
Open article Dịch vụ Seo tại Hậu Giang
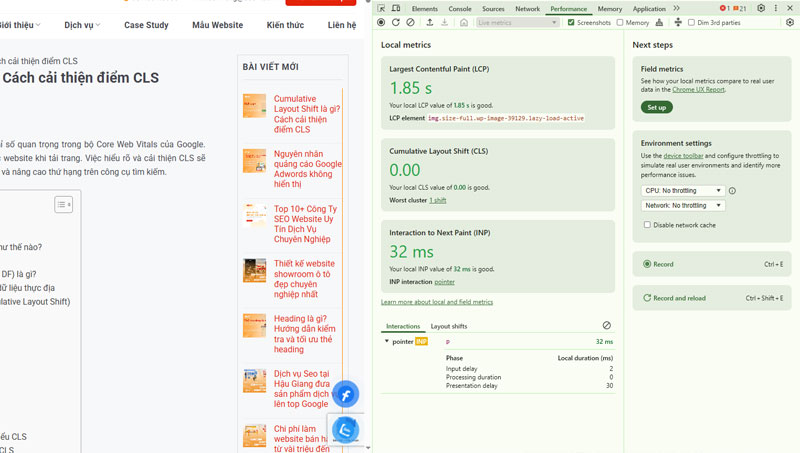click(x=302, y=389)
